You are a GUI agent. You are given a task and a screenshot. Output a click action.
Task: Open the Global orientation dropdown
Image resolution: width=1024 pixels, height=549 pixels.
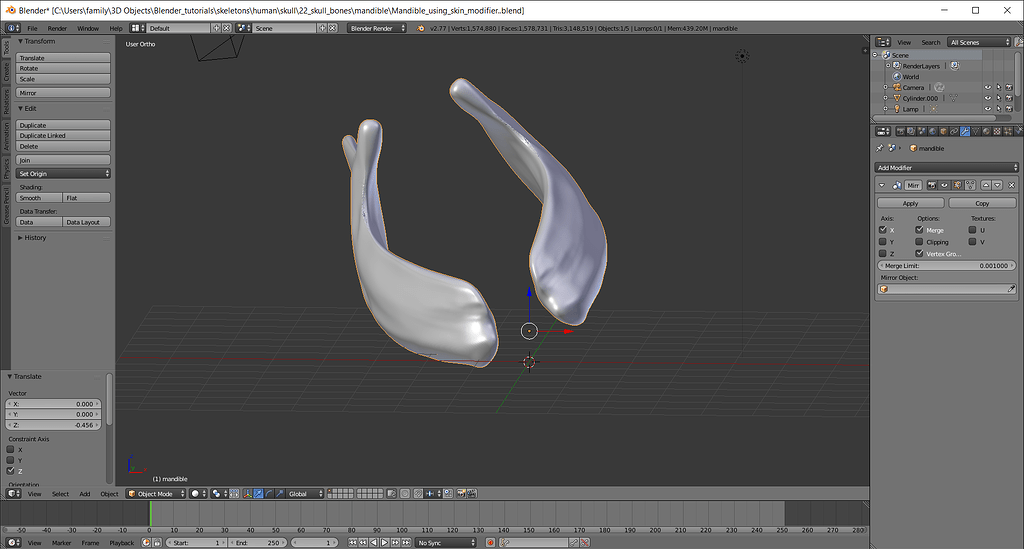tap(305, 494)
